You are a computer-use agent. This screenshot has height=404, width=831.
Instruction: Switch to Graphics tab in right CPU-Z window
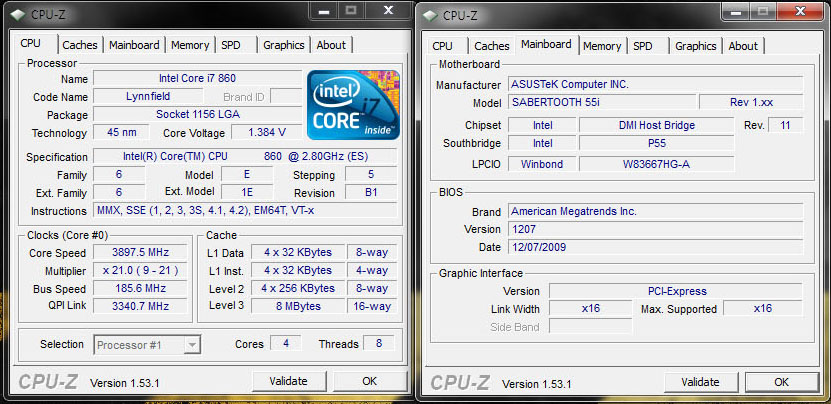[x=696, y=46]
